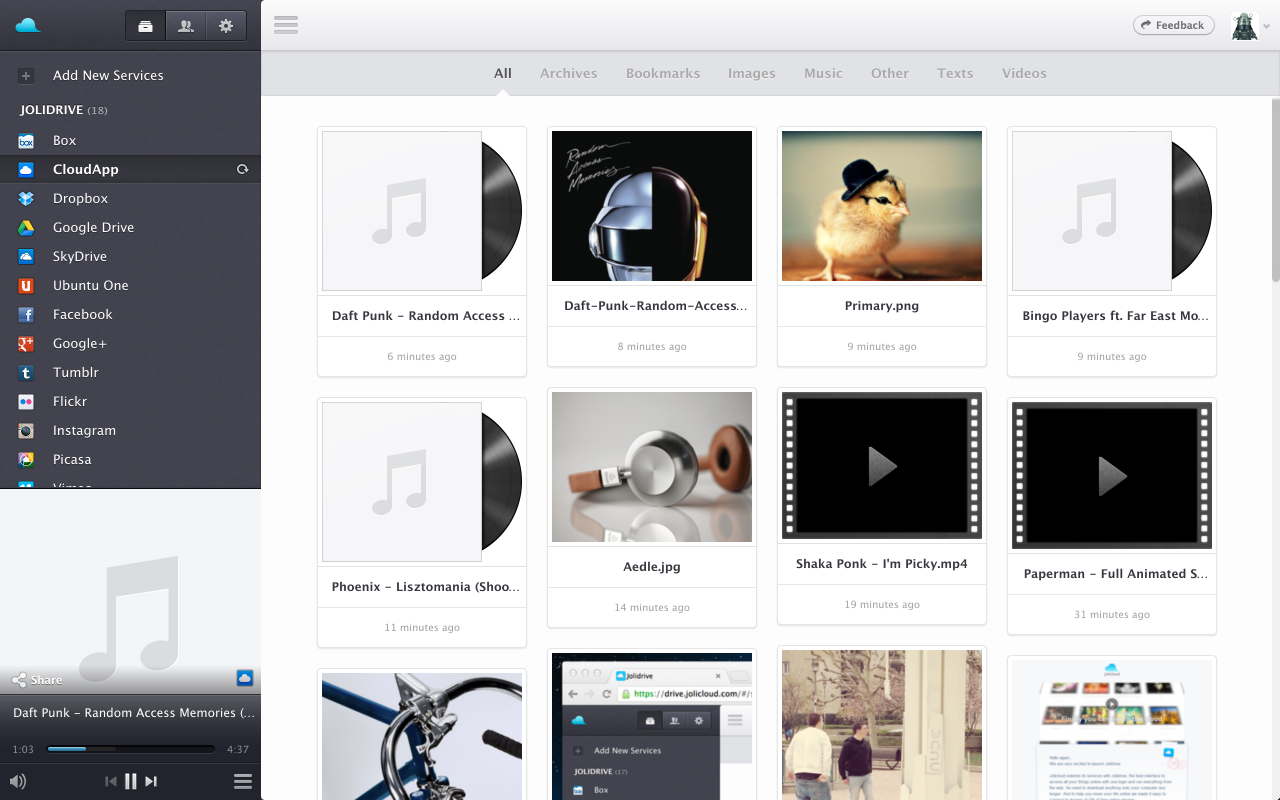Click the Ubuntu One icon
The width and height of the screenshot is (1280, 800).
click(27, 286)
